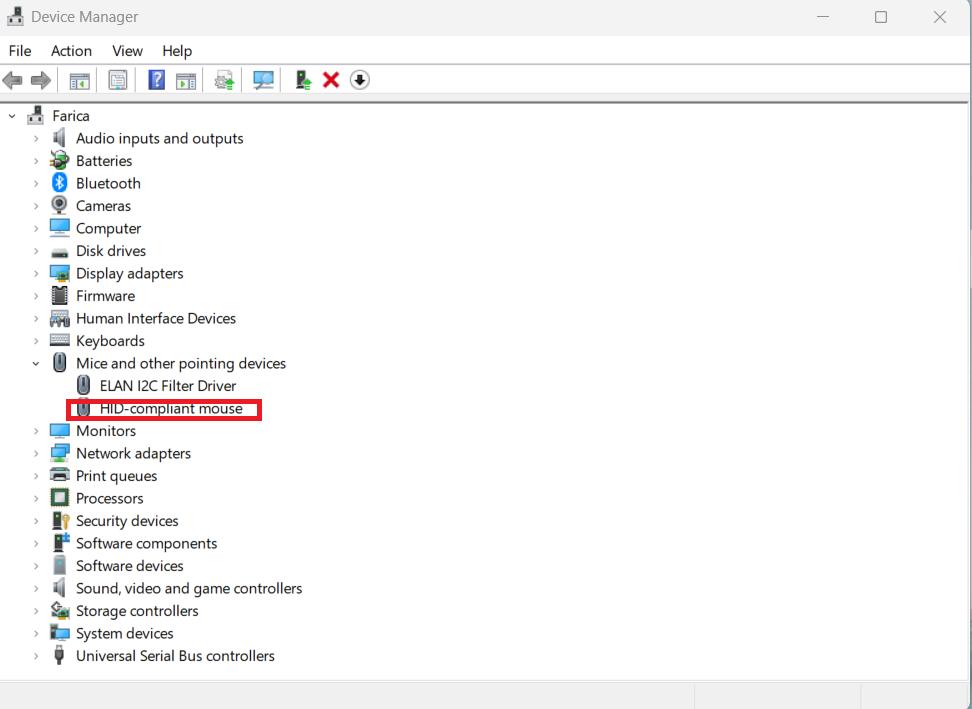This screenshot has height=709, width=972.
Task: Open the Action menu
Action: 71,51
